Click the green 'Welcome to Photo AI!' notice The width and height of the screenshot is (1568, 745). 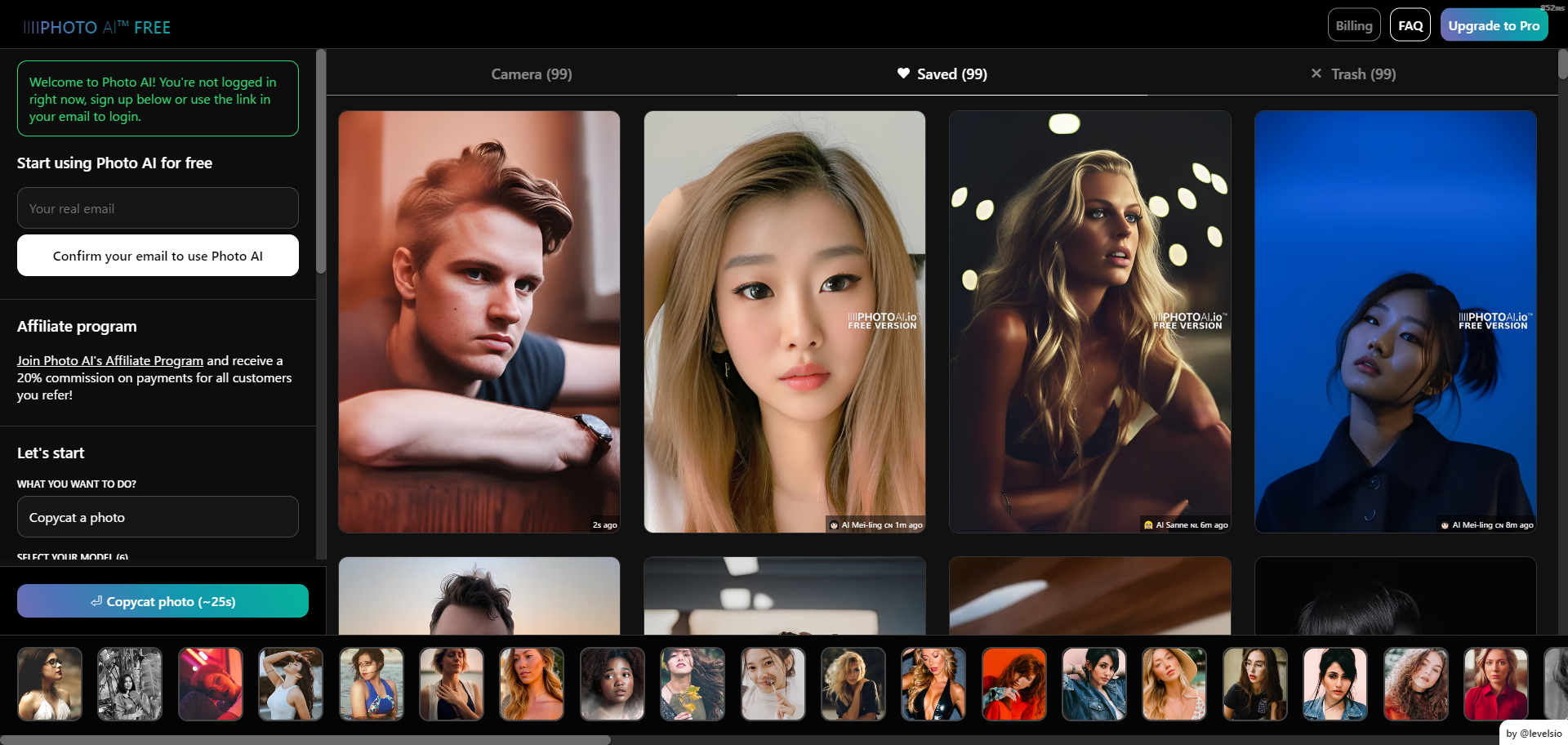coord(158,99)
